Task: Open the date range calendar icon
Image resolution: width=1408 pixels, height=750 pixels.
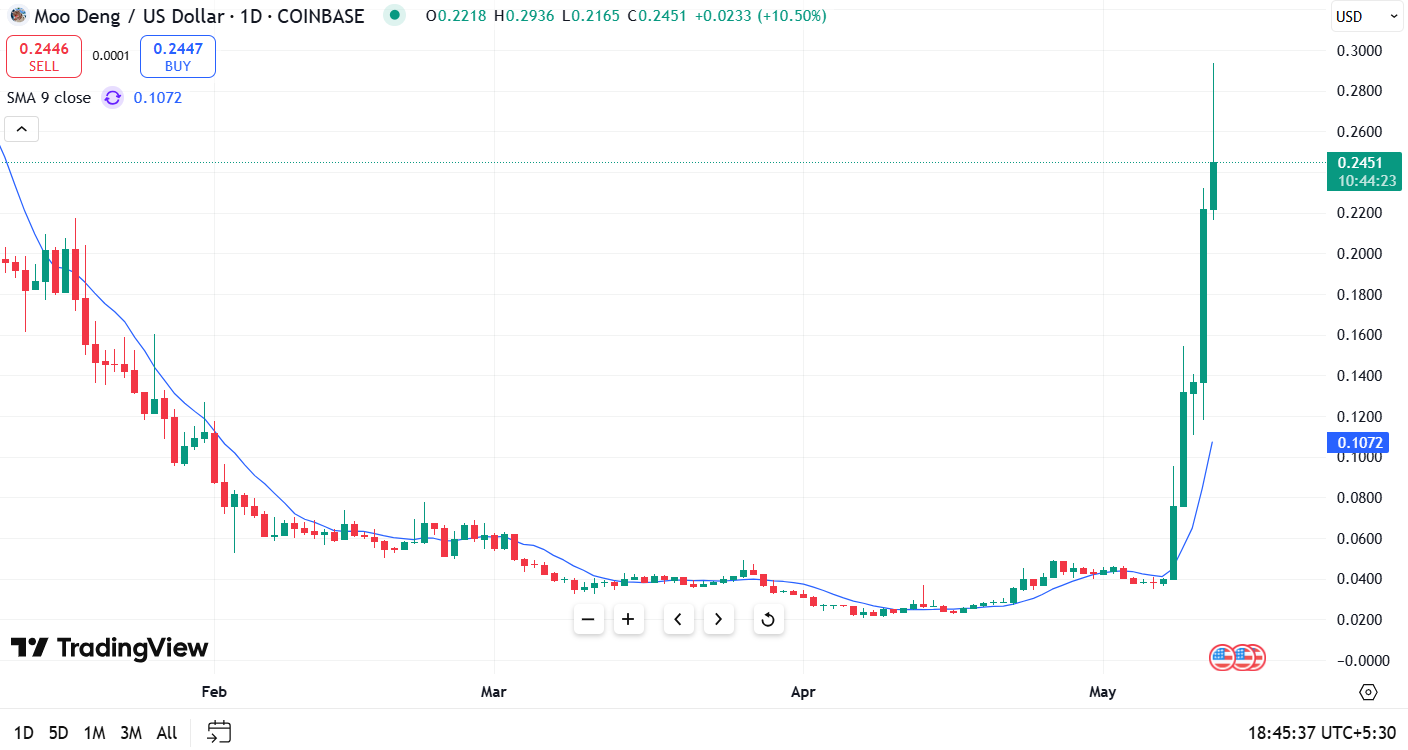Action: pyautogui.click(x=219, y=732)
